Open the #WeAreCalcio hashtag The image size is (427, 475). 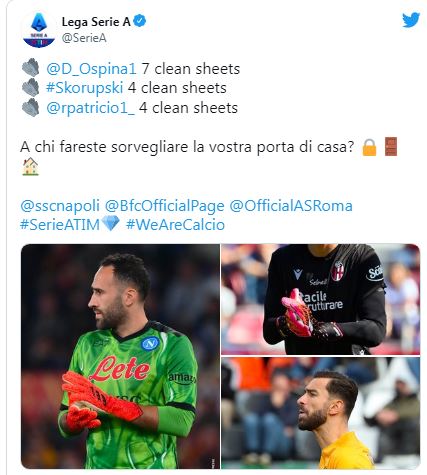(175, 225)
